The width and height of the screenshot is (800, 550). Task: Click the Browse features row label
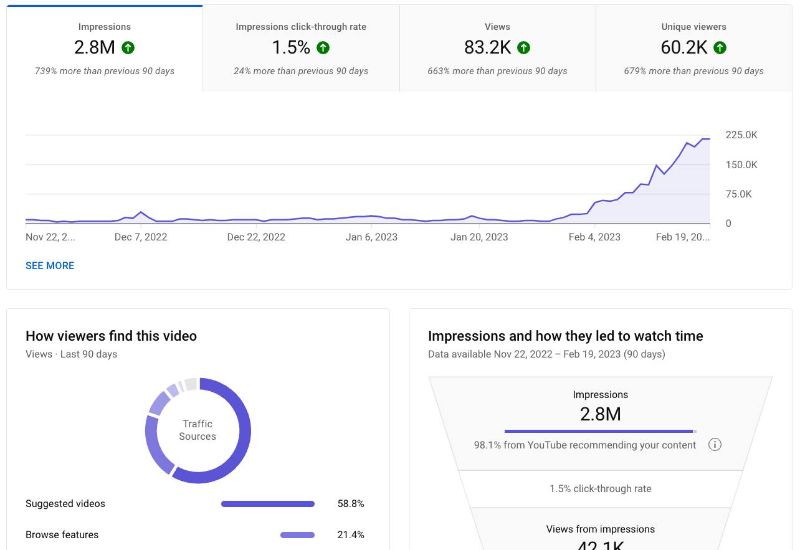point(62,535)
